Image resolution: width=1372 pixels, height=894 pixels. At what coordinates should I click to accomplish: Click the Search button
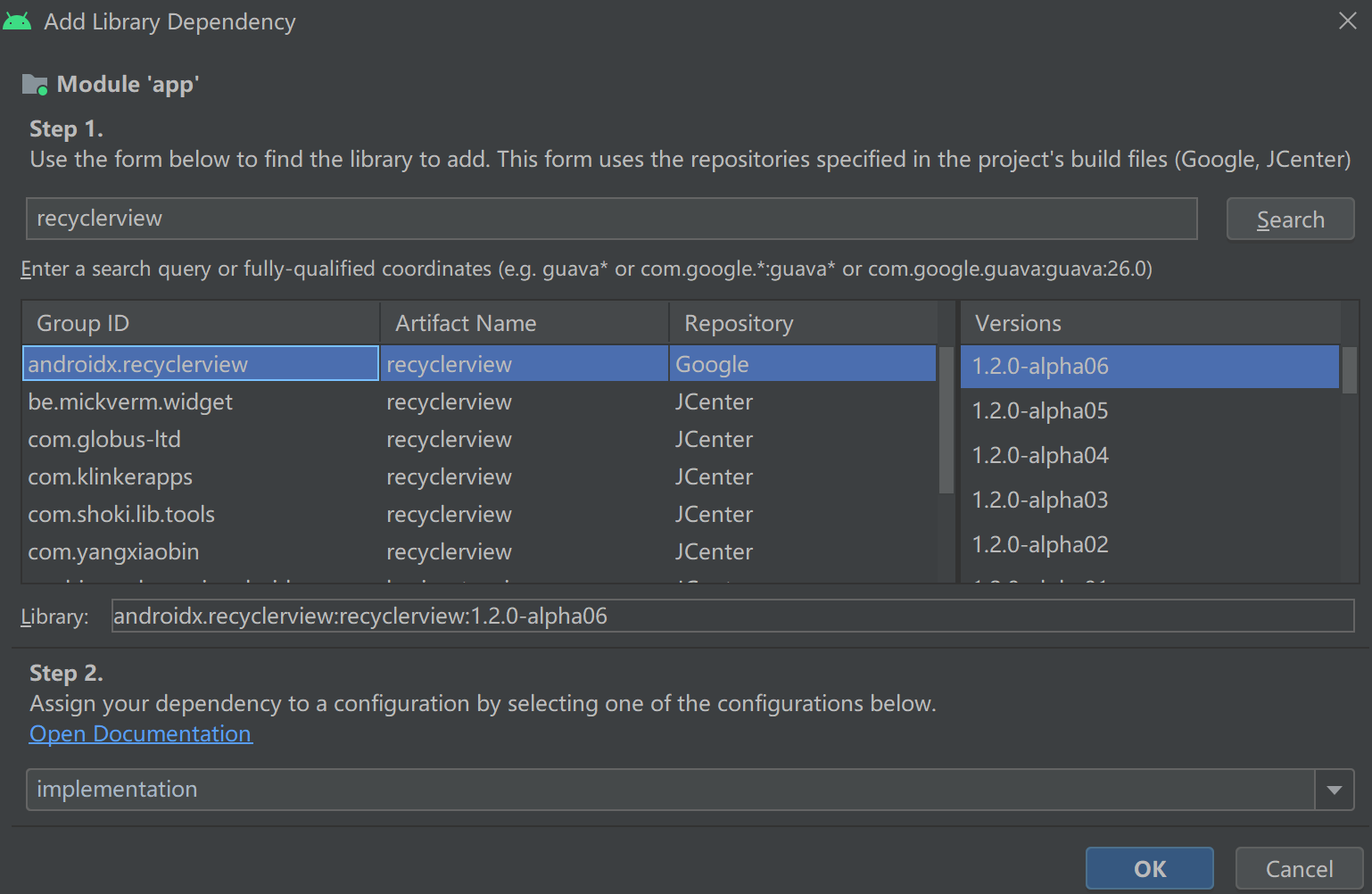1290,219
